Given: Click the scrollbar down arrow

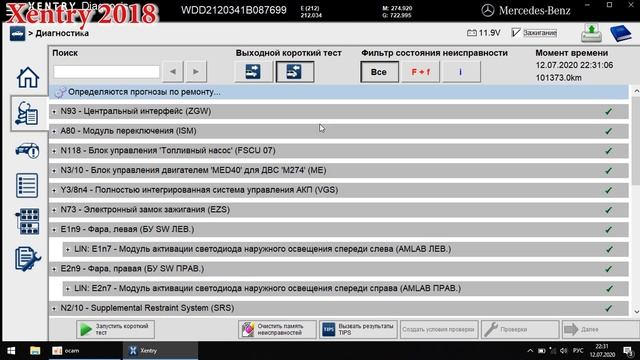Looking at the screenshot, I should (x=636, y=311).
